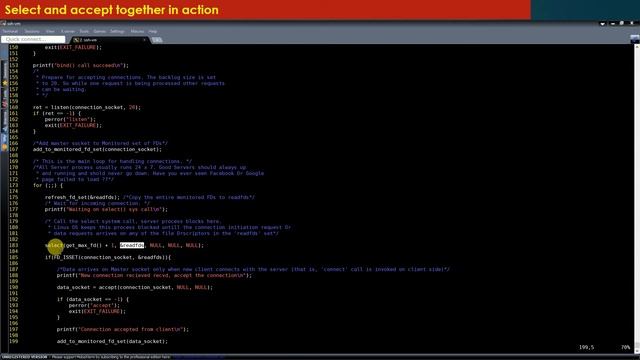Click data_socket = accept( line 190
640x360 pixels.
click(135, 287)
